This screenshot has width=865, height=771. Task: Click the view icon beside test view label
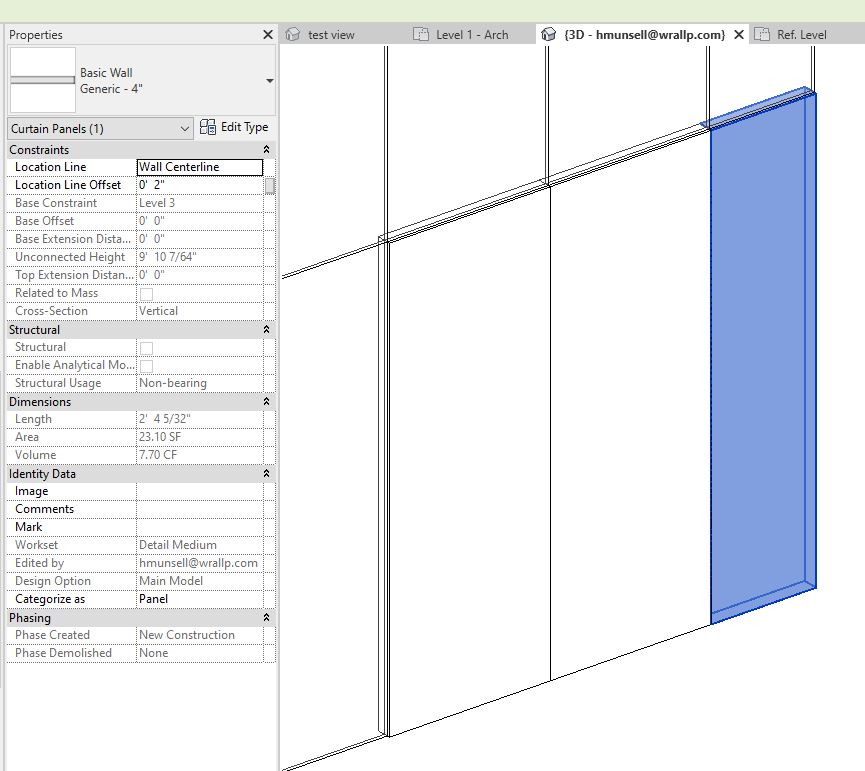(x=291, y=33)
